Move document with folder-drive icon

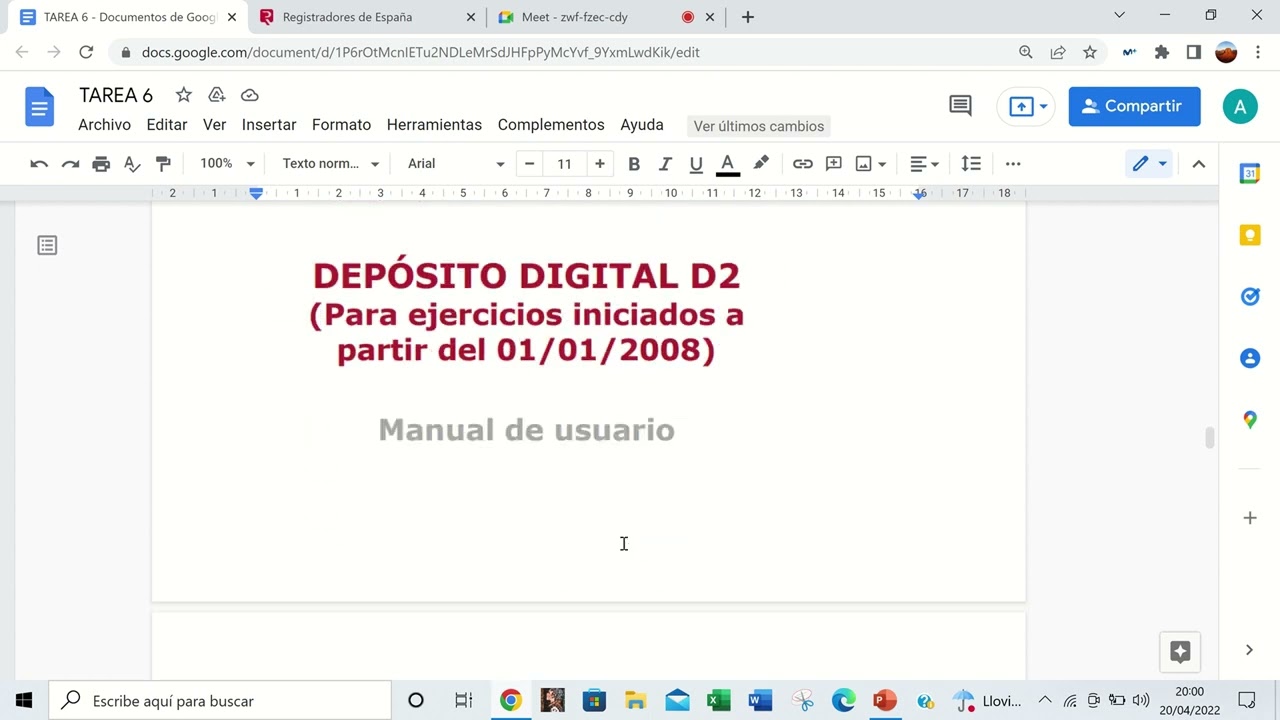coord(217,95)
